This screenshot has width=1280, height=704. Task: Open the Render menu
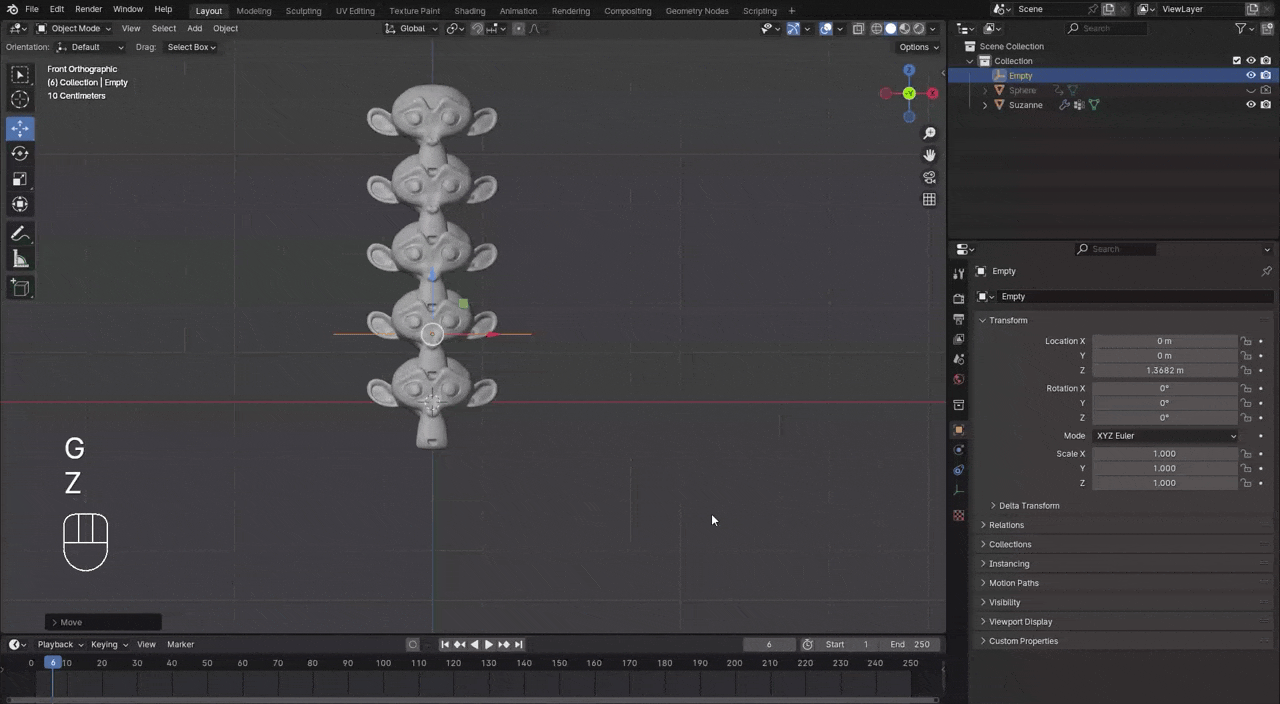[x=88, y=9]
